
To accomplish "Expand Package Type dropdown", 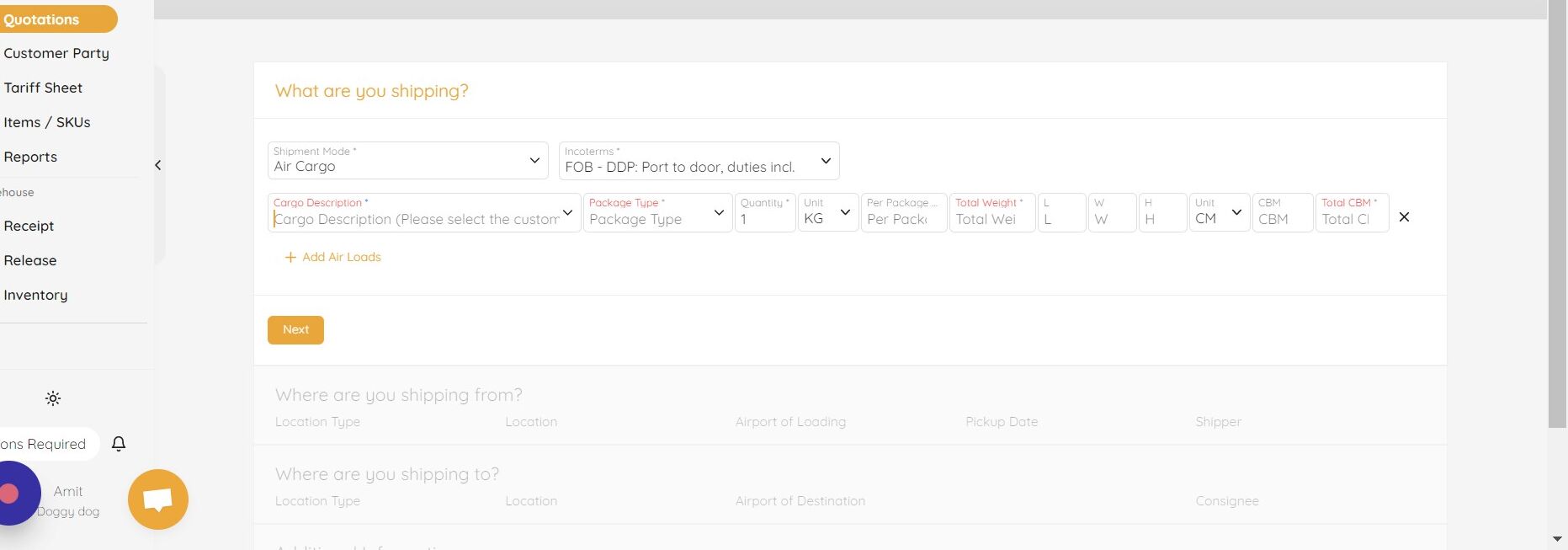I will click(719, 213).
